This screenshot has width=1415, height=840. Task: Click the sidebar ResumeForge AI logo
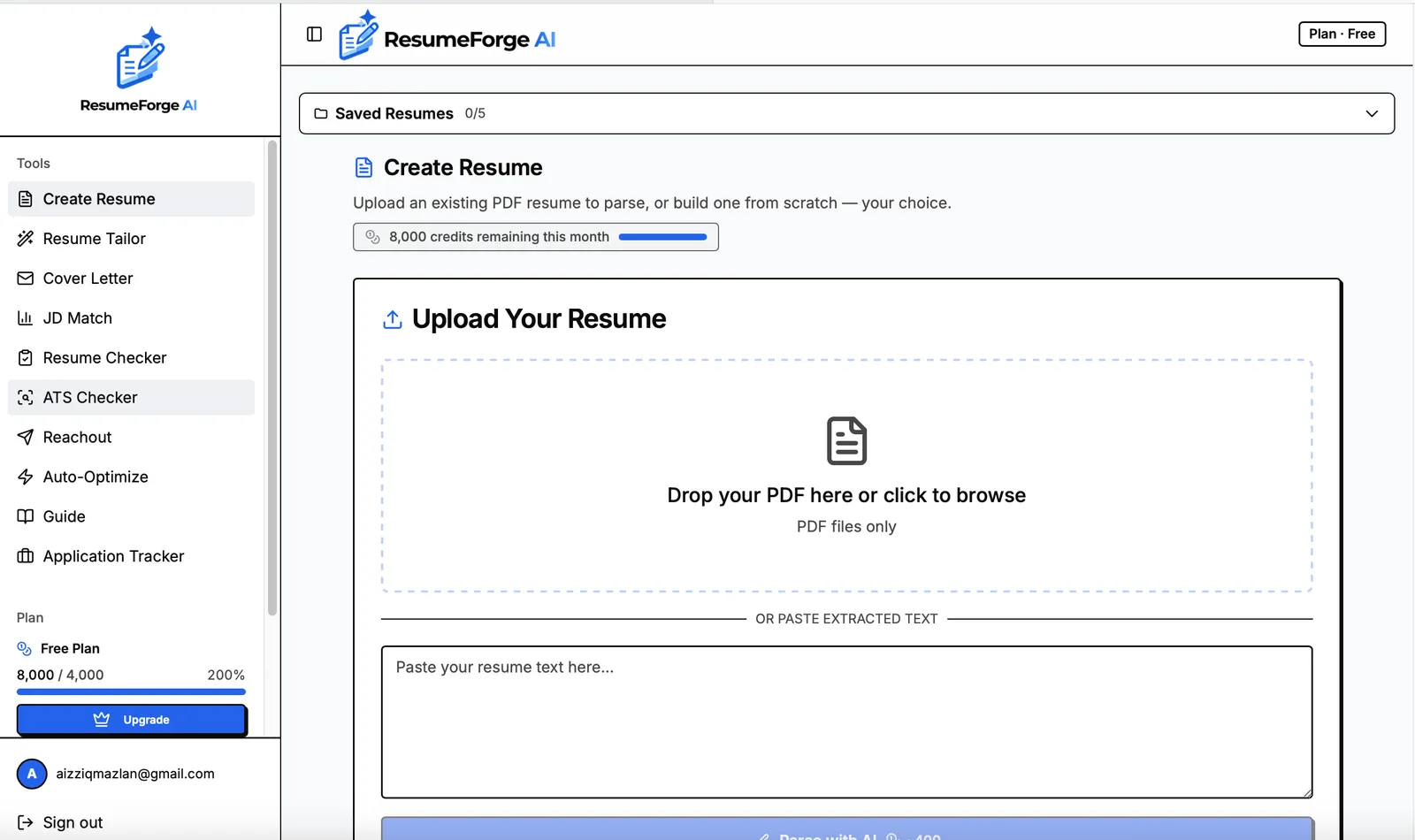(x=140, y=69)
